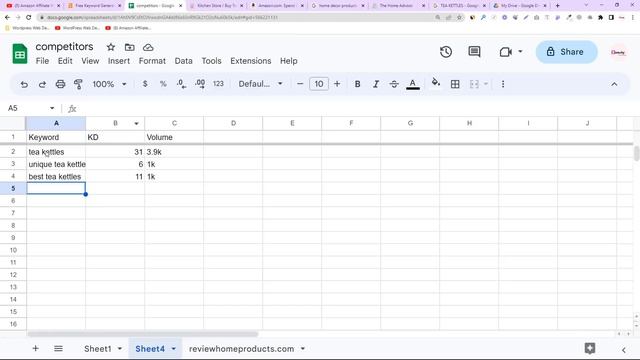The image size is (640, 360).
Task: Click the competitors document title
Action: click(x=64, y=47)
